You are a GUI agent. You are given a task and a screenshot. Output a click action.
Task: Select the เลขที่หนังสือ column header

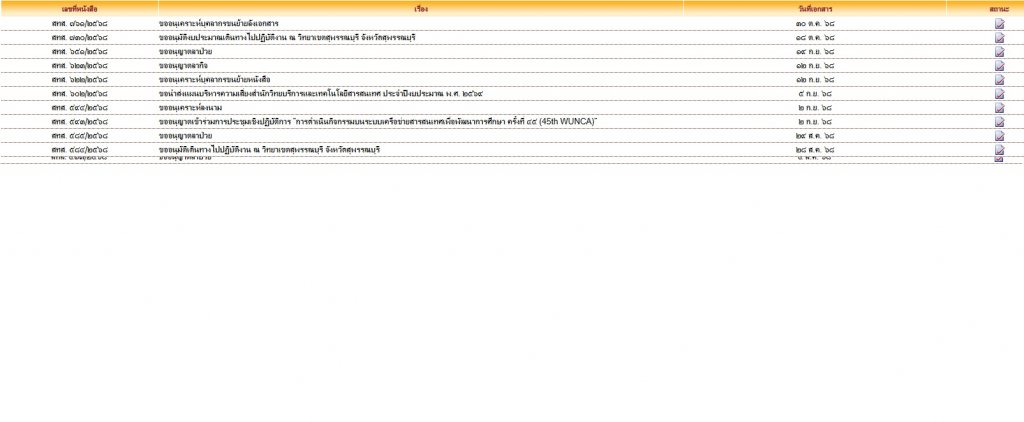pos(79,8)
